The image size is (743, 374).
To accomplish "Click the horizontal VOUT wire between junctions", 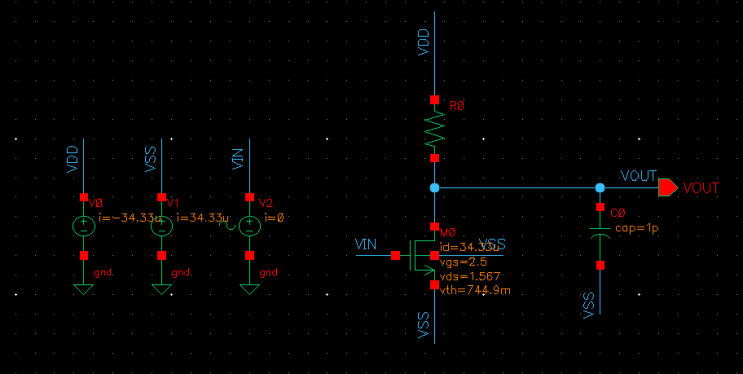I will click(517, 188).
